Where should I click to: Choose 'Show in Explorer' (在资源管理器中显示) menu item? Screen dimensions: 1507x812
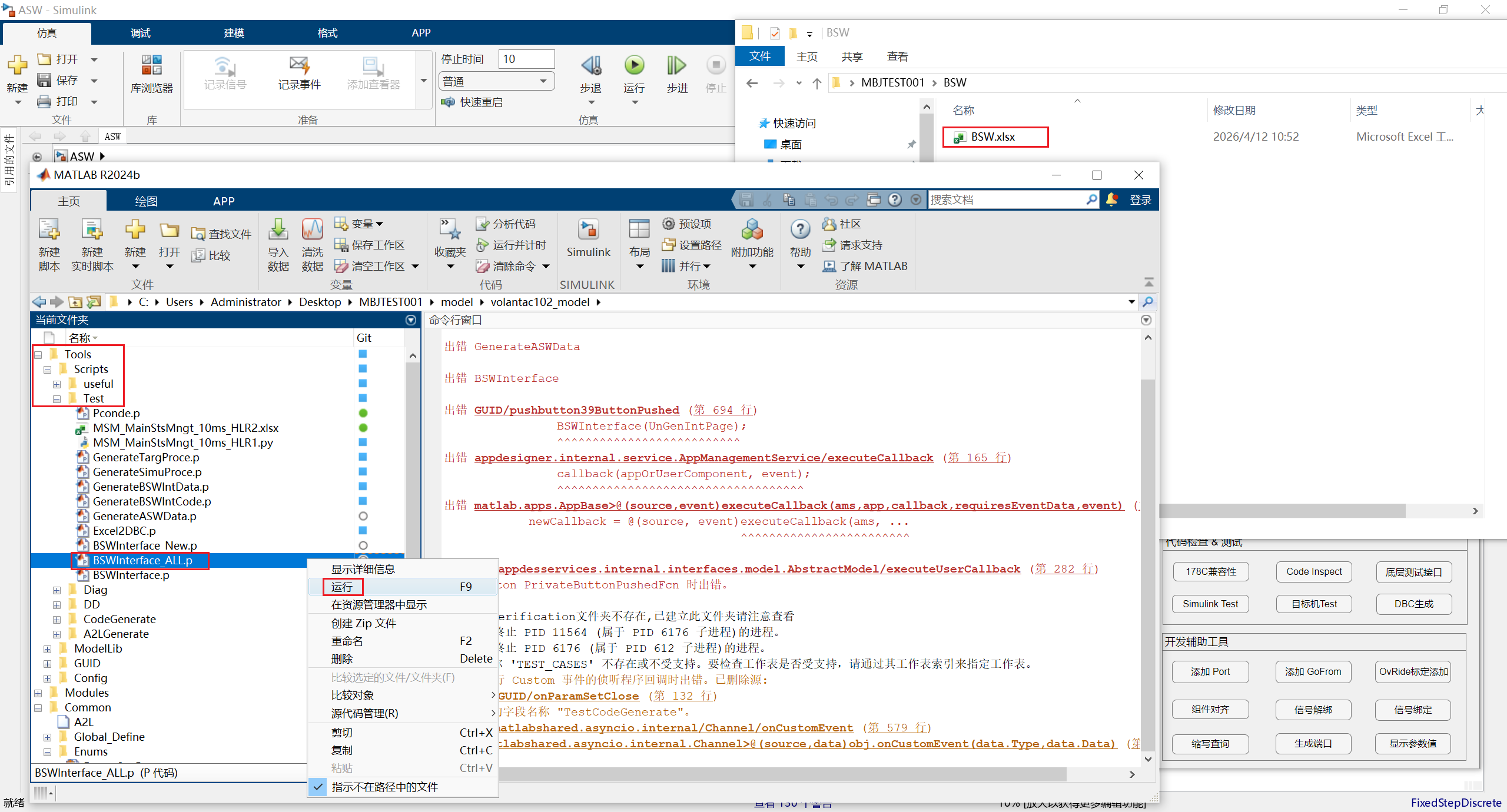(x=403, y=605)
